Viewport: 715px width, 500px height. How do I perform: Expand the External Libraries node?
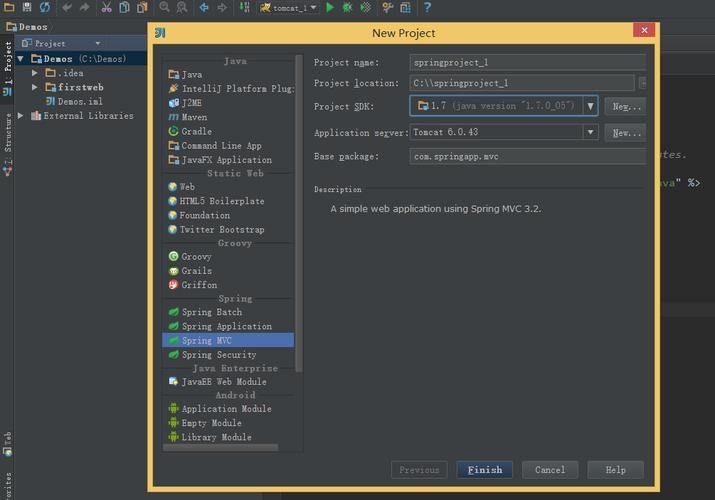21,116
